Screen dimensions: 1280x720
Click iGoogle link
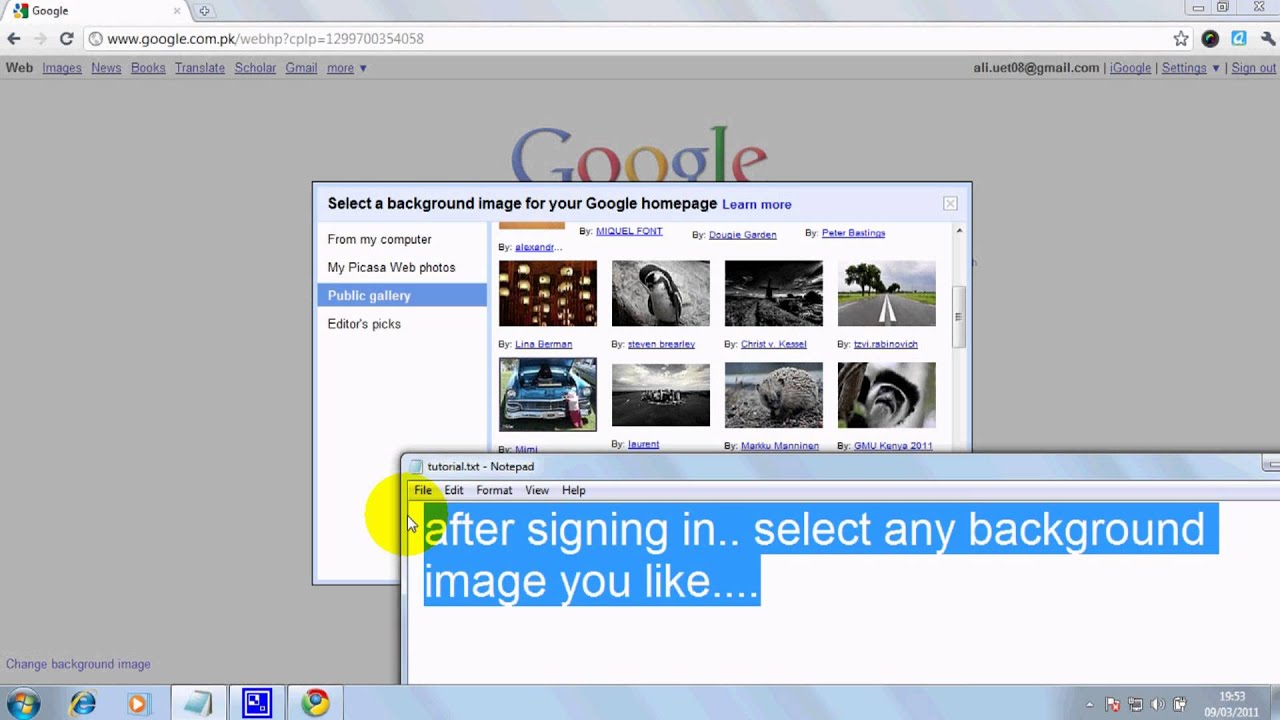coord(1131,68)
